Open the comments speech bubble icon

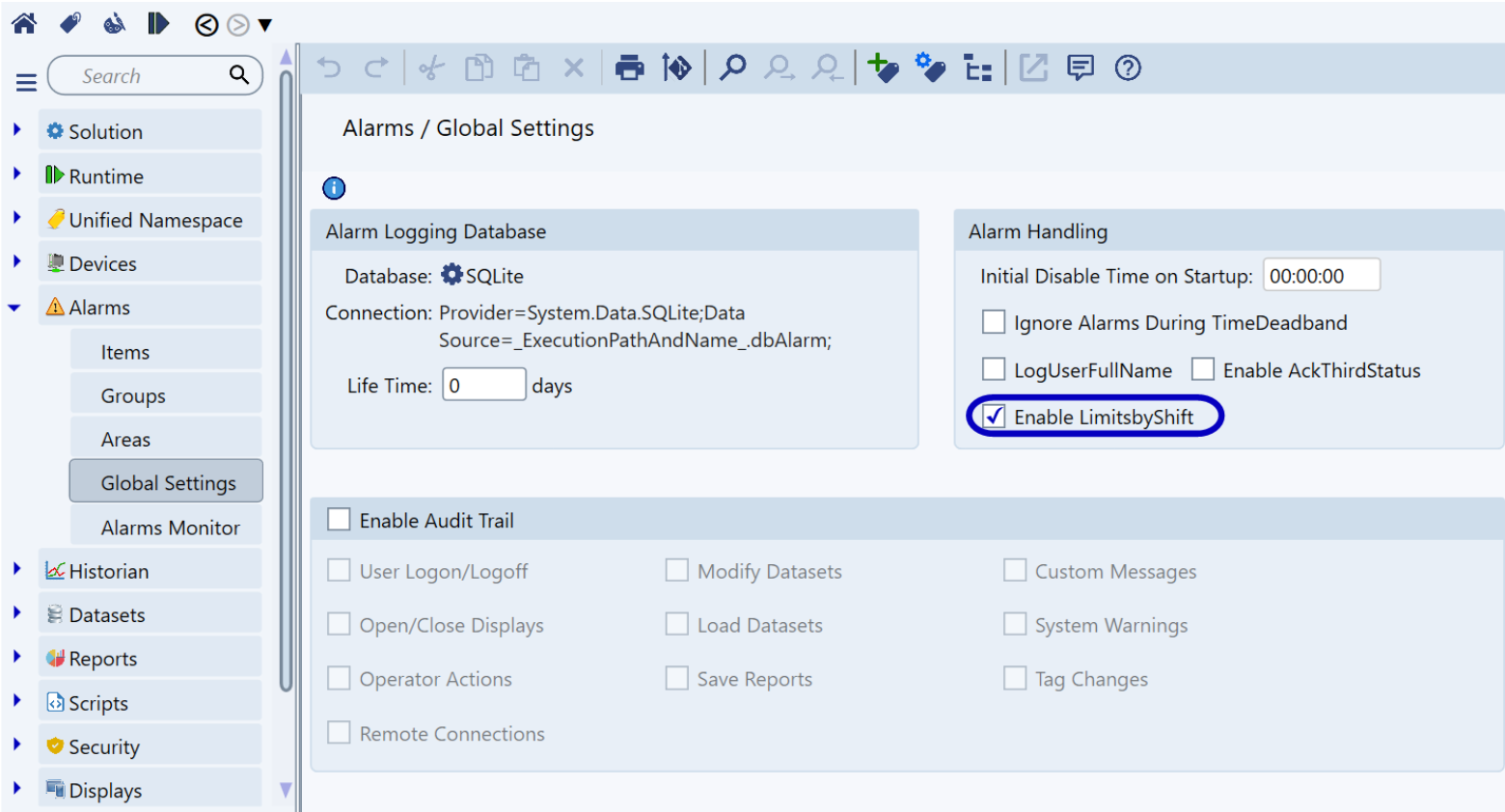tap(1081, 68)
